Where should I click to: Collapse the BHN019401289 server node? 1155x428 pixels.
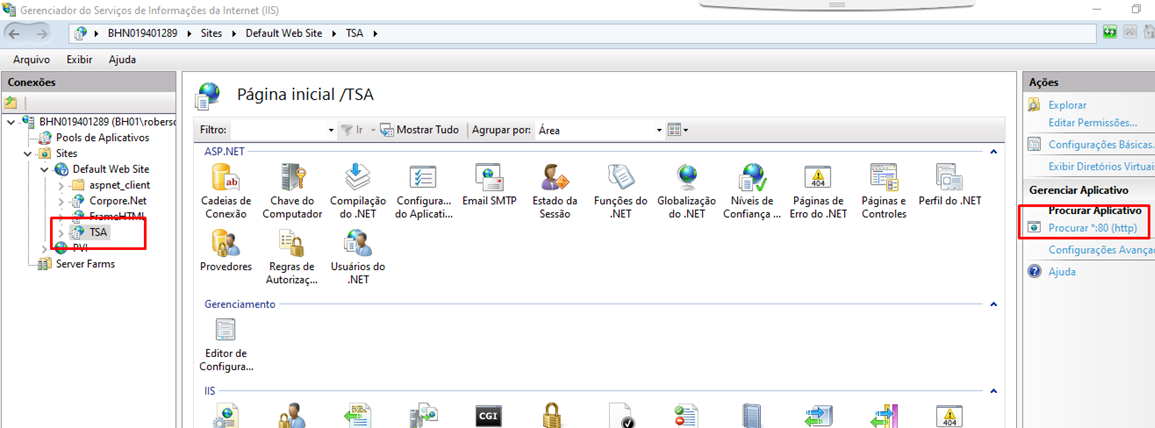10,121
